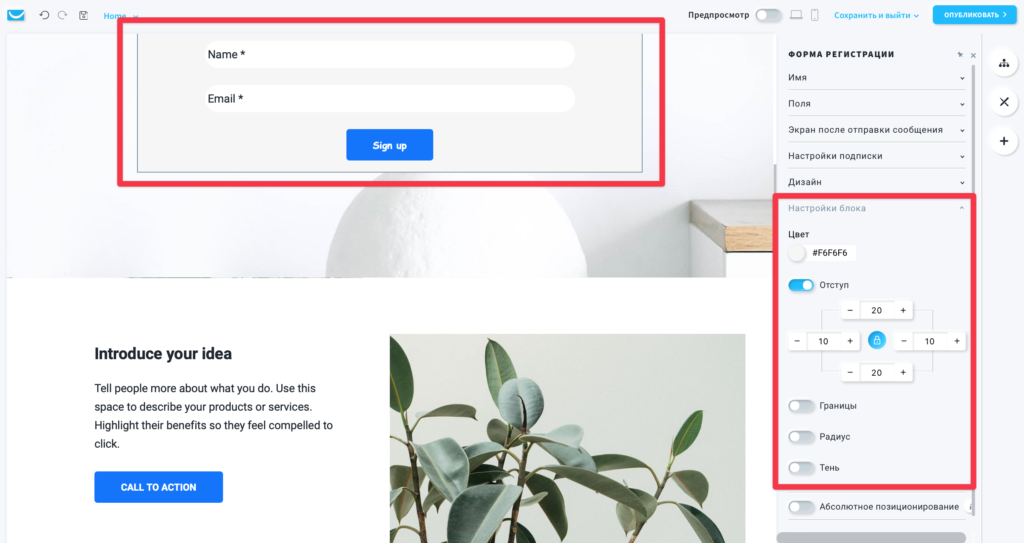Disable the Отступ padding toggle
This screenshot has height=543, width=1024.
801,285
